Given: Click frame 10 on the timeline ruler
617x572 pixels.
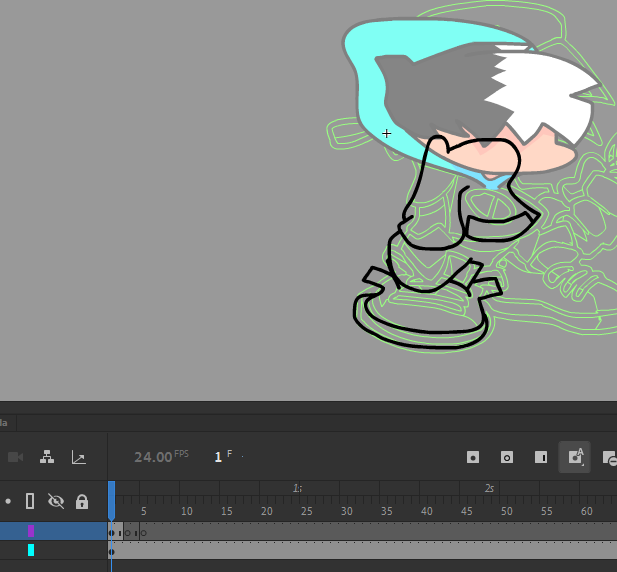Looking at the screenshot, I should [187, 511].
